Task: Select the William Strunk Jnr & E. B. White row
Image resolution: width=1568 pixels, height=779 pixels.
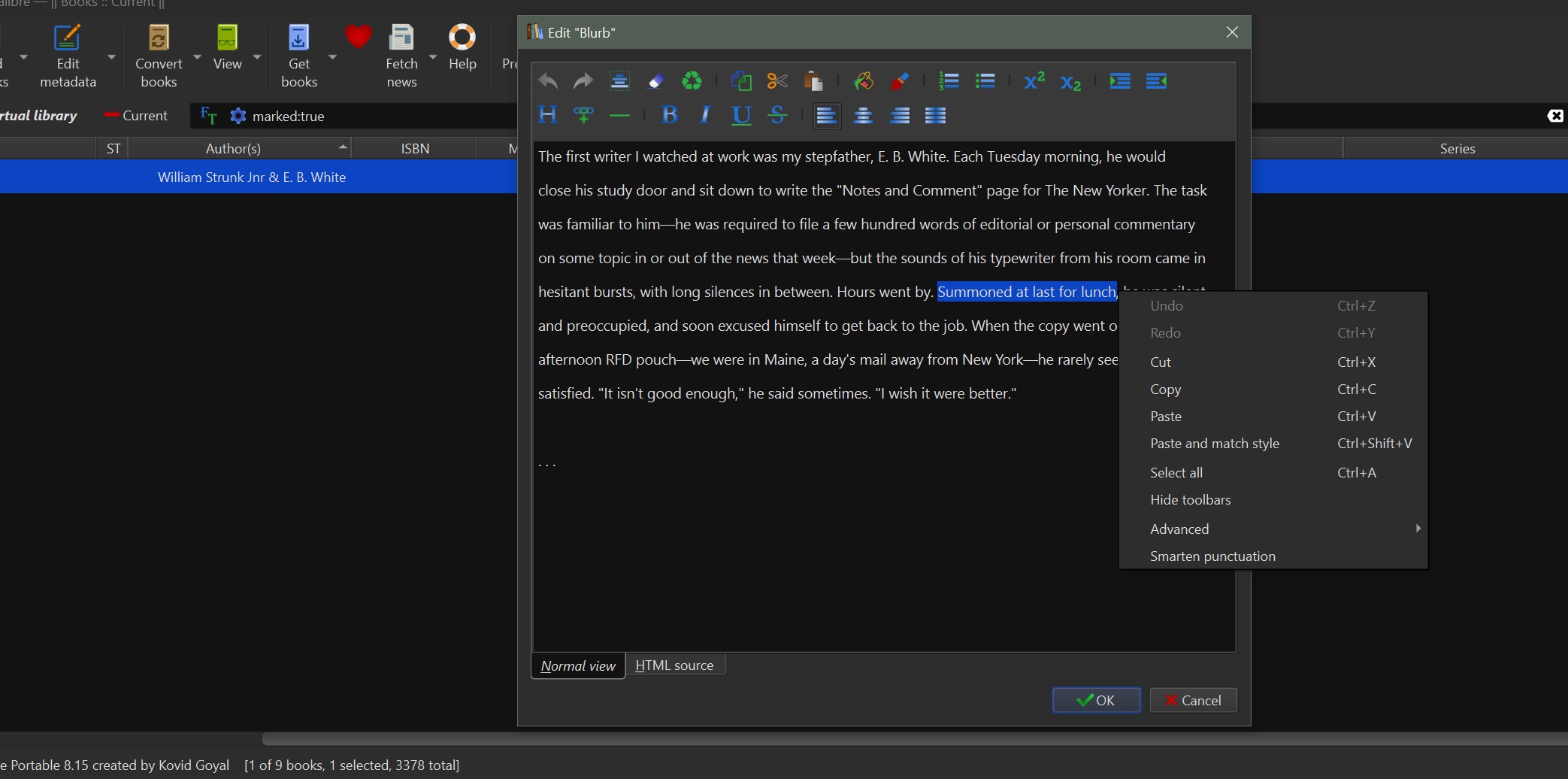Action: pyautogui.click(x=252, y=177)
